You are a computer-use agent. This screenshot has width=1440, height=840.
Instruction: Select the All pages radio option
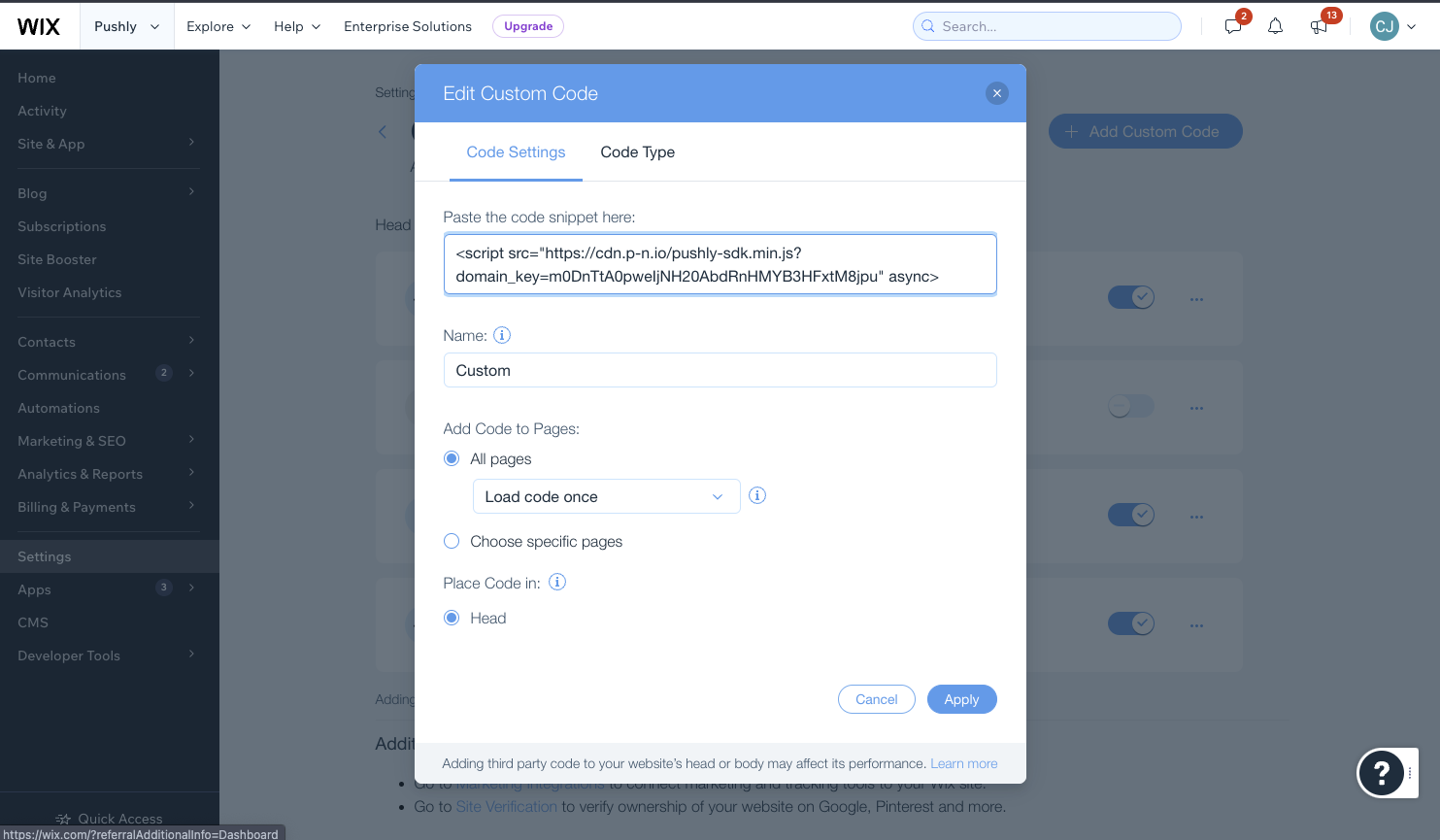[x=452, y=458]
